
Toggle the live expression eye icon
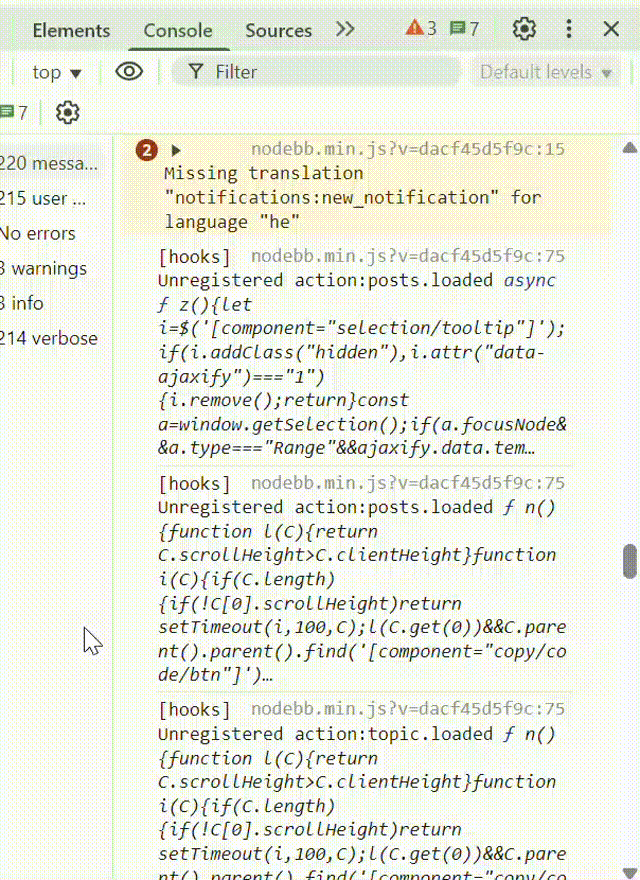coord(129,72)
